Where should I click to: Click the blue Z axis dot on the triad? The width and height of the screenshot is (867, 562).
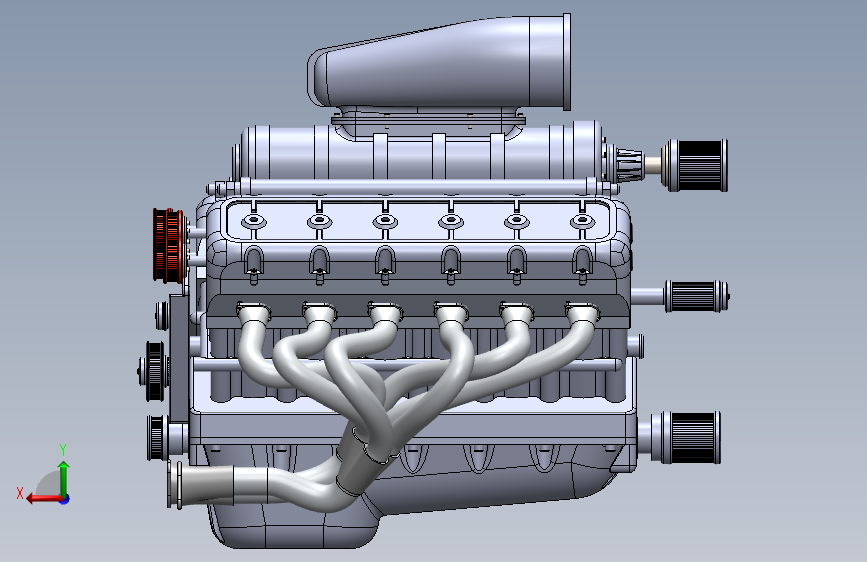click(65, 499)
